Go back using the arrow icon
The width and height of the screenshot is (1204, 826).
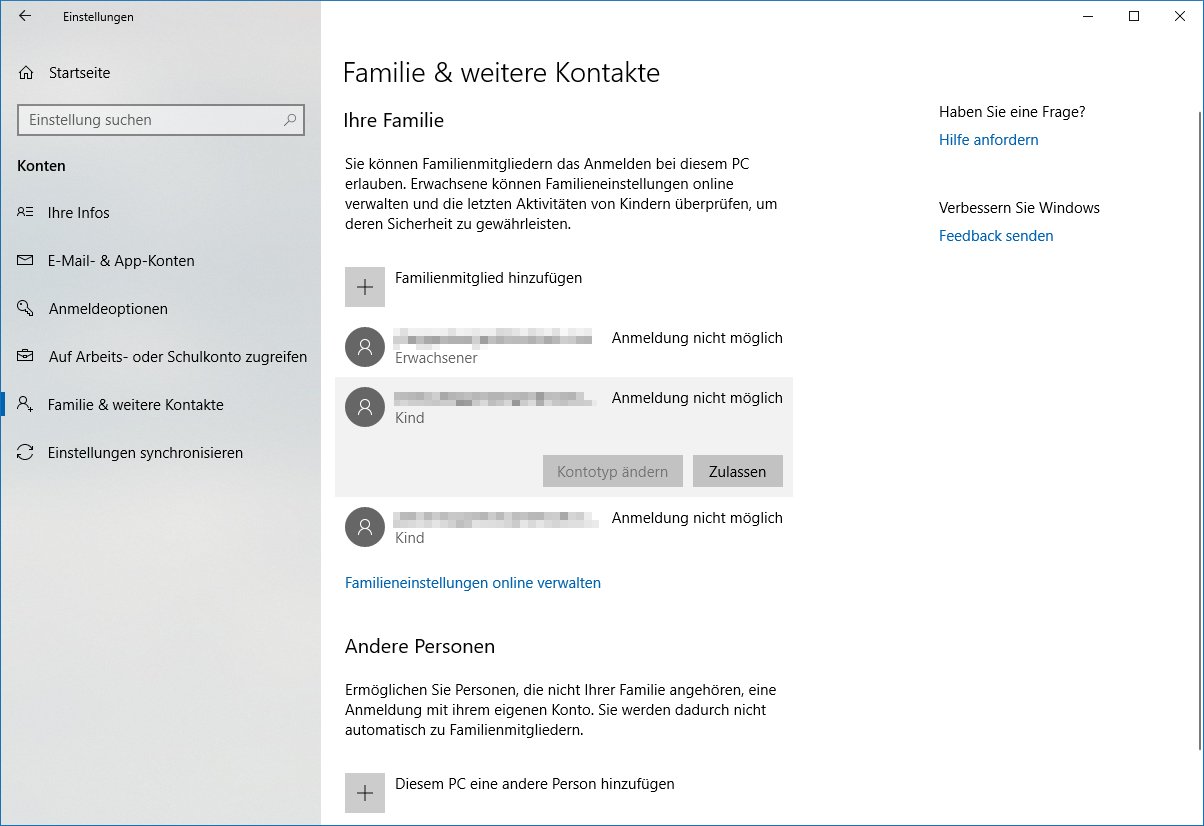pyautogui.click(x=25, y=16)
